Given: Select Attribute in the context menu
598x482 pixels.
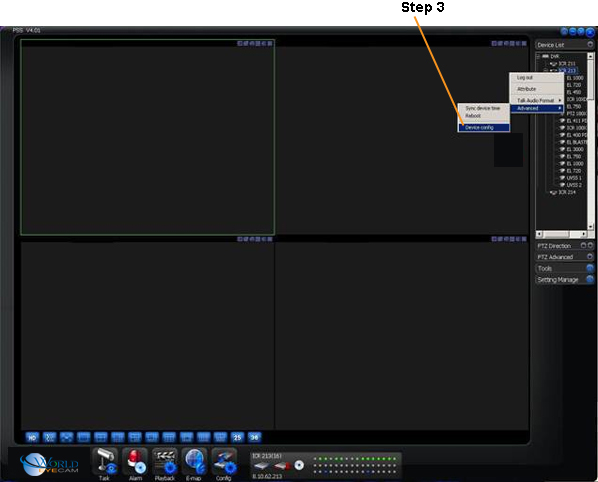Looking at the screenshot, I should 537,89.
